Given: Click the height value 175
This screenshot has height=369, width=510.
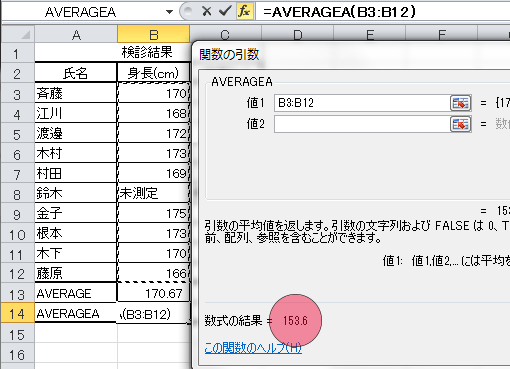Looking at the screenshot, I should point(153,213).
